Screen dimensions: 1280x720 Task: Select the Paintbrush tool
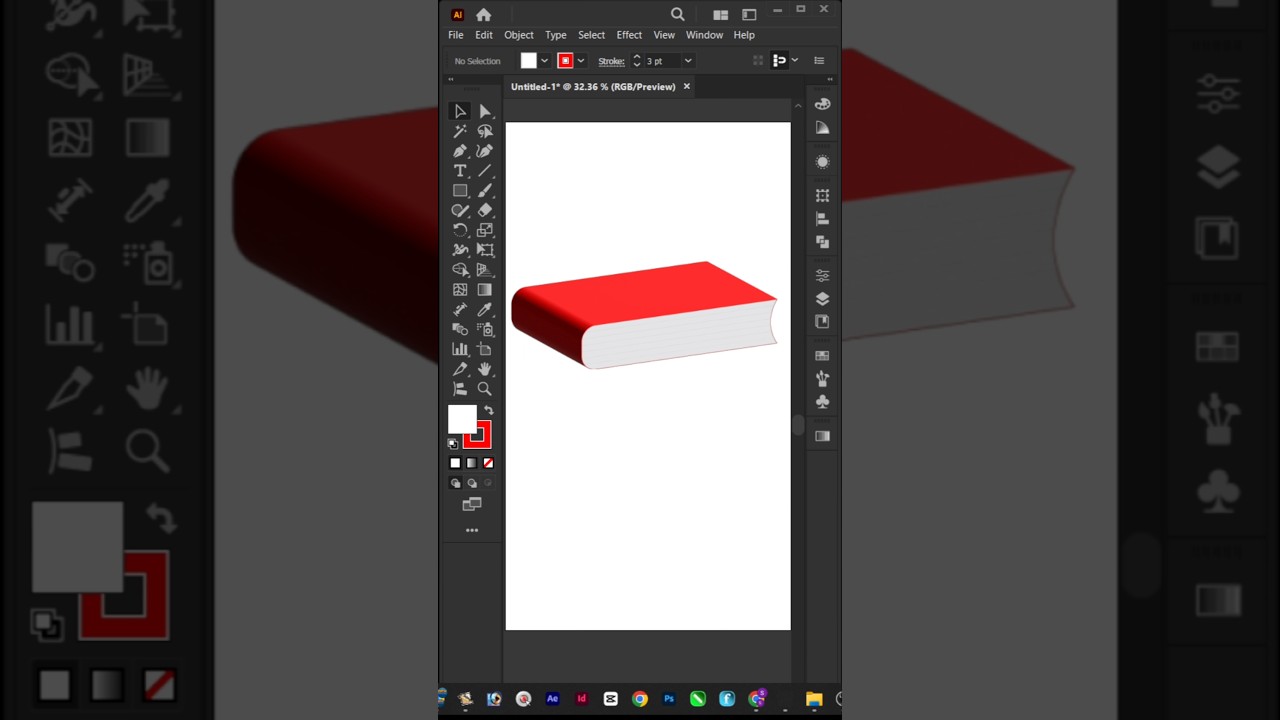click(485, 190)
